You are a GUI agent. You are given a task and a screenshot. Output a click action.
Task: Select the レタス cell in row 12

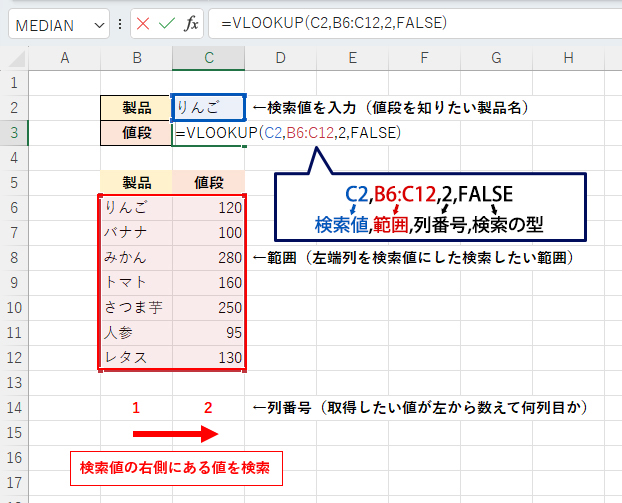pos(136,357)
